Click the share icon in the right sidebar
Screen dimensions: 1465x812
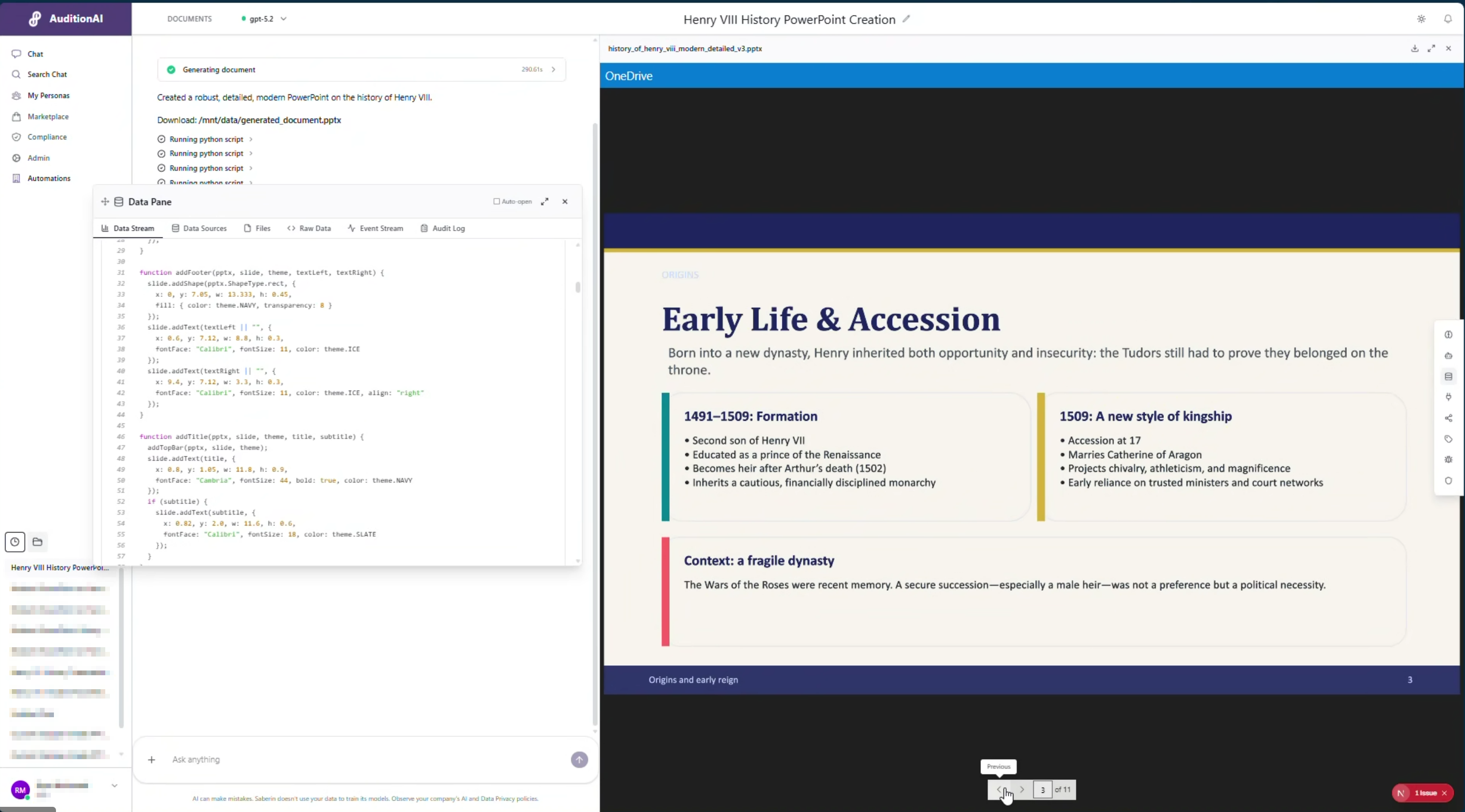[1448, 418]
